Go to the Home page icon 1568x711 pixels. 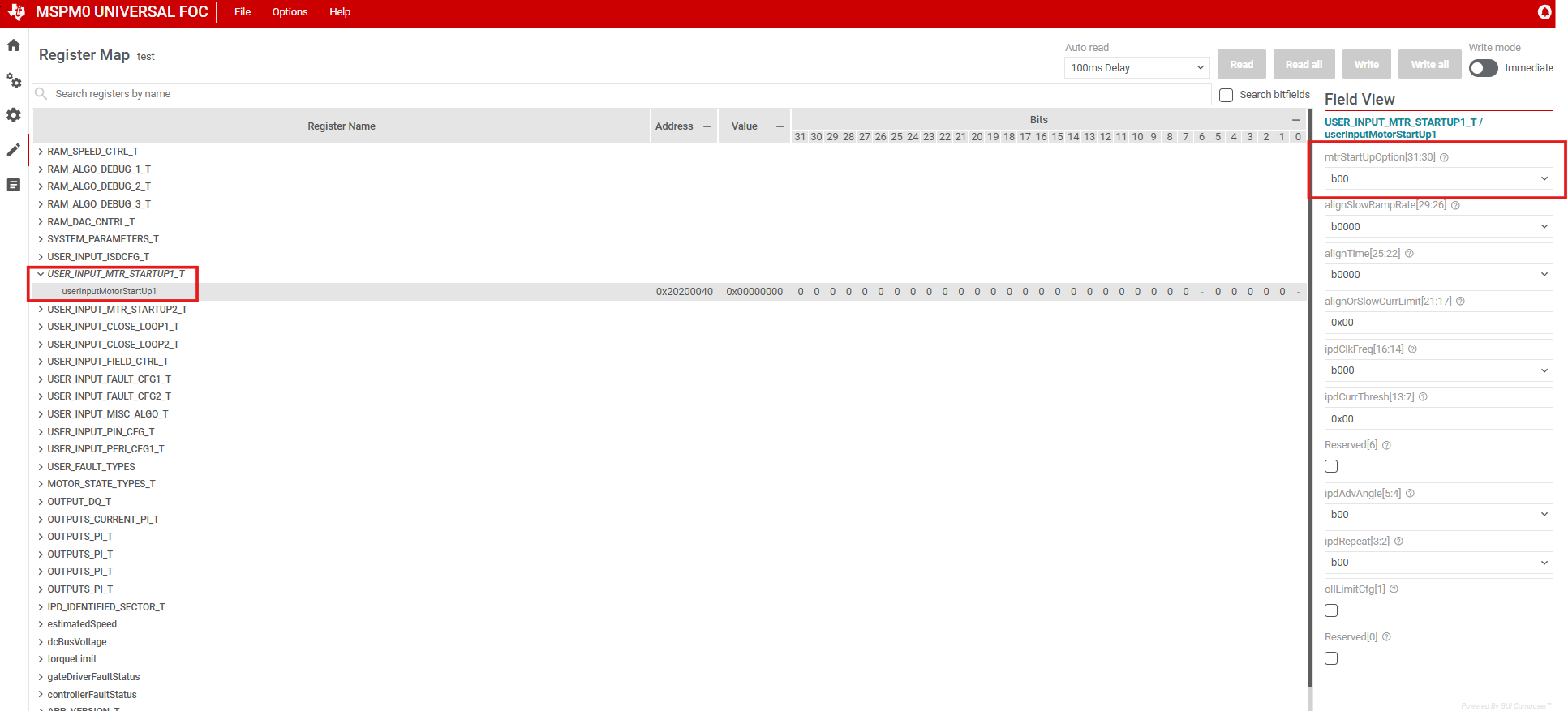[x=14, y=45]
